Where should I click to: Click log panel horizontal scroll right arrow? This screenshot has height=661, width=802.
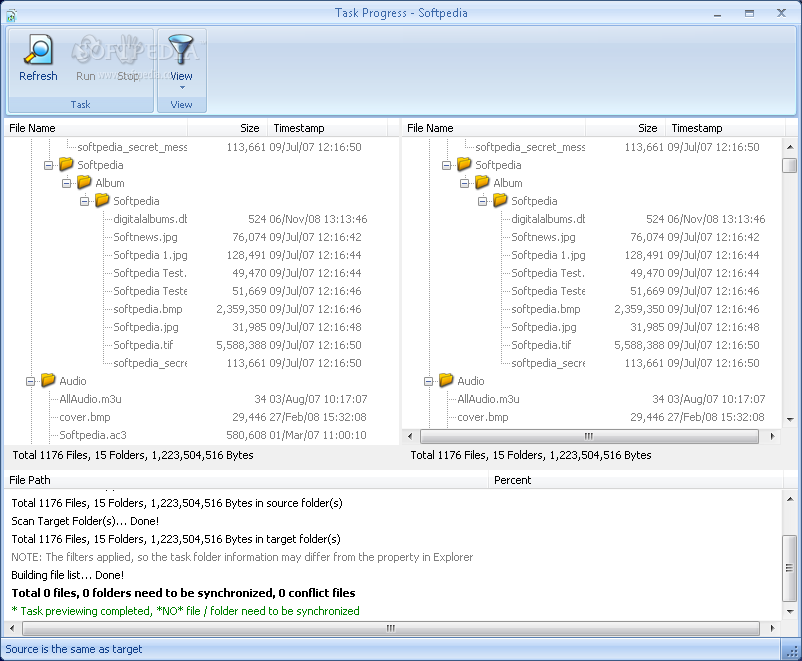(772, 628)
